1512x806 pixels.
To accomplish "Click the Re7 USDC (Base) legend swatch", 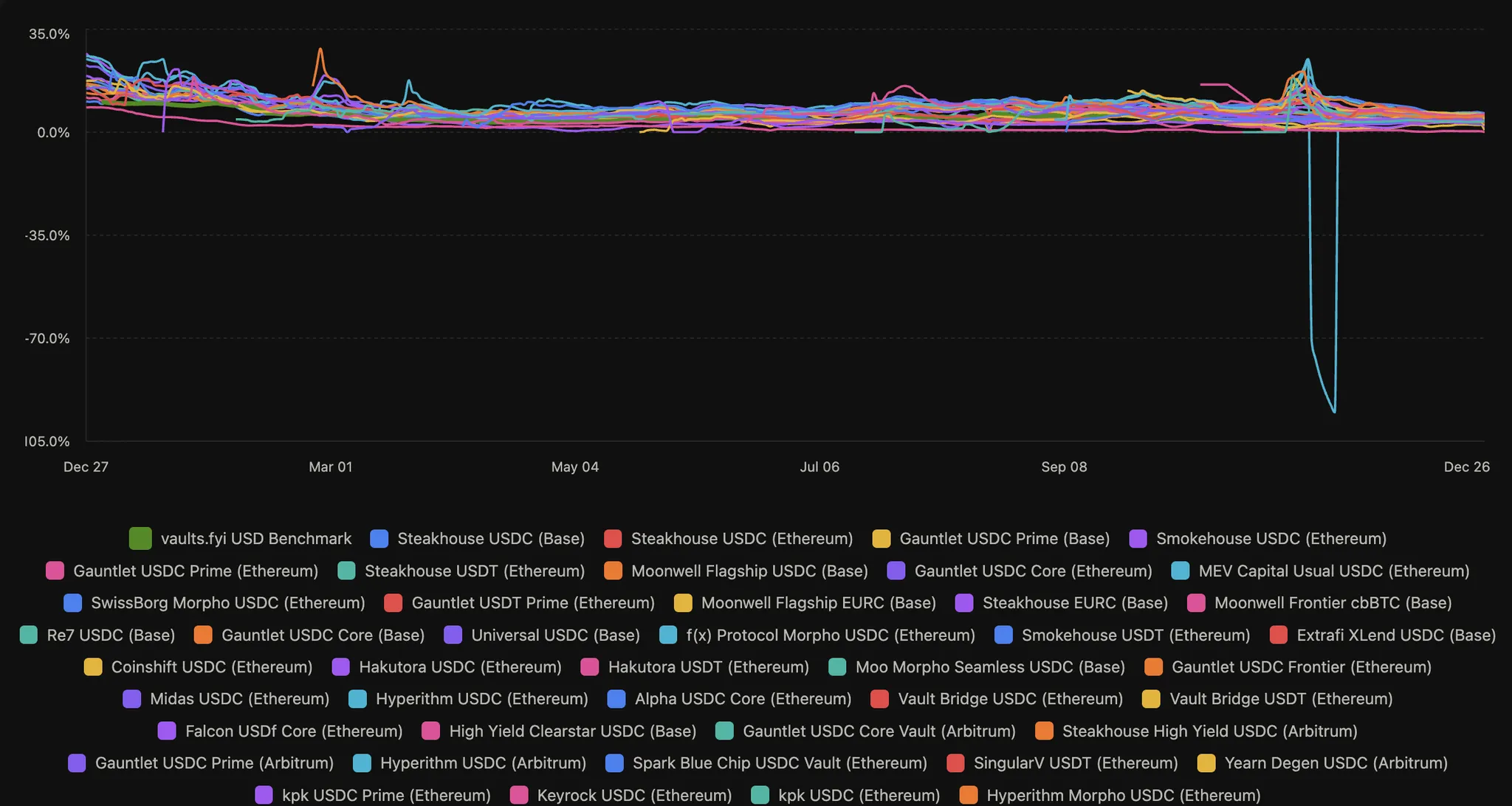I will pos(29,635).
